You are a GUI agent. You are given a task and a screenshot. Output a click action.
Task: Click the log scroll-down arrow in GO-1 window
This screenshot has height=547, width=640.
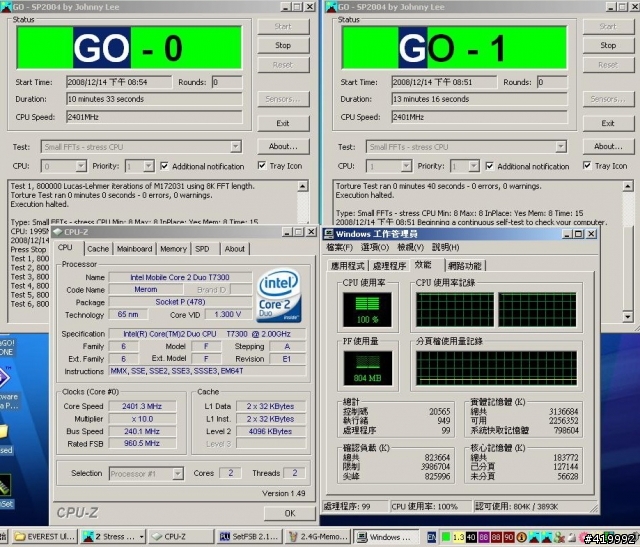point(628,316)
